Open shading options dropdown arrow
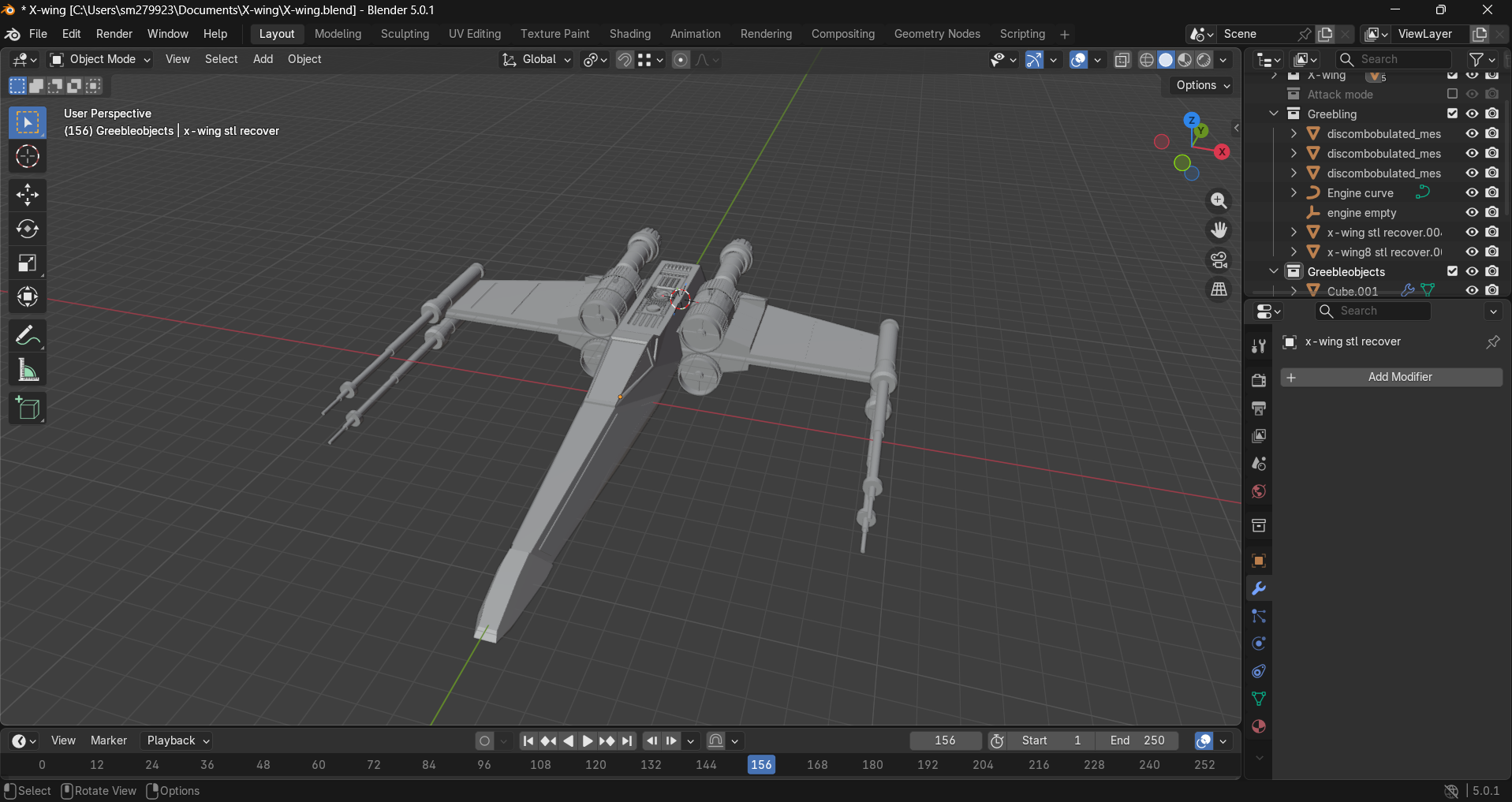This screenshot has width=1512, height=802. click(1223, 60)
